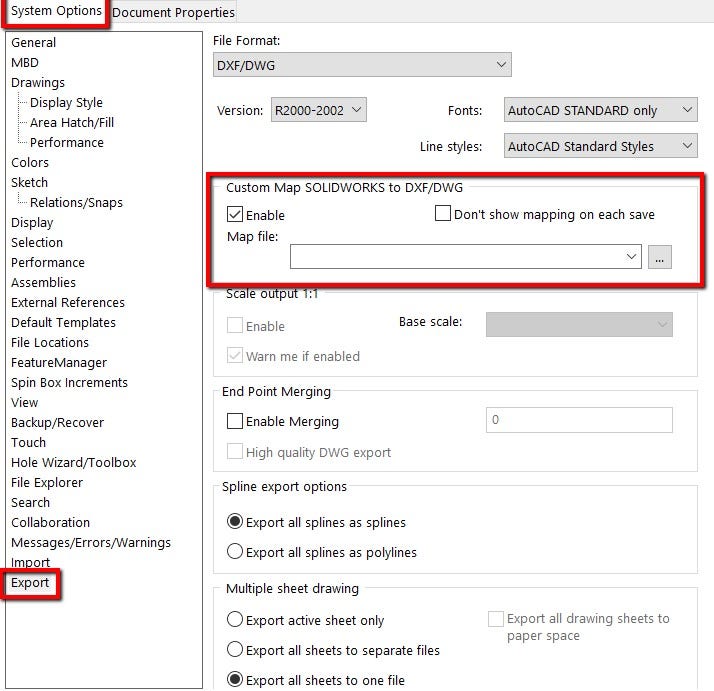Open the Map file dropdown
The image size is (714, 691).
pos(465,257)
